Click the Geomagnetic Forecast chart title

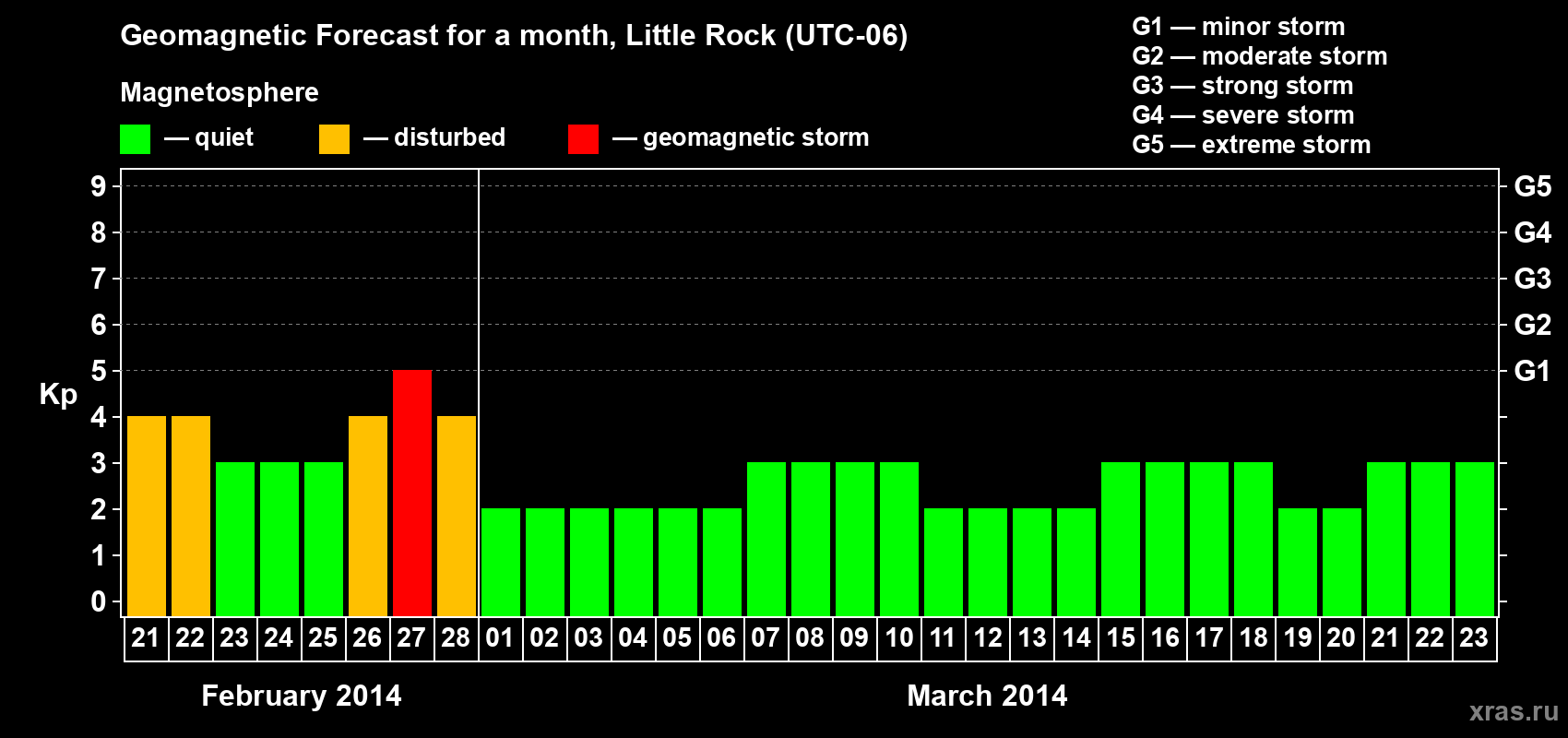coord(514,36)
